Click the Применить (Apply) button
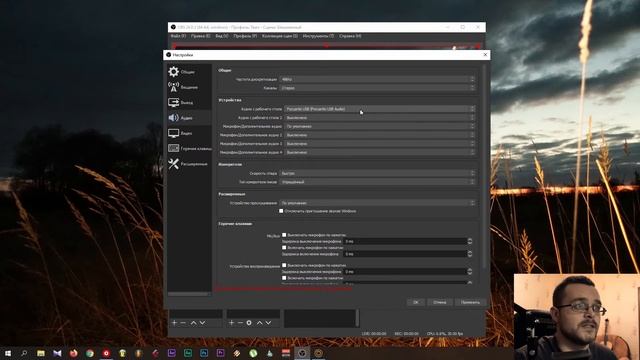The height and width of the screenshot is (360, 640). click(x=470, y=302)
